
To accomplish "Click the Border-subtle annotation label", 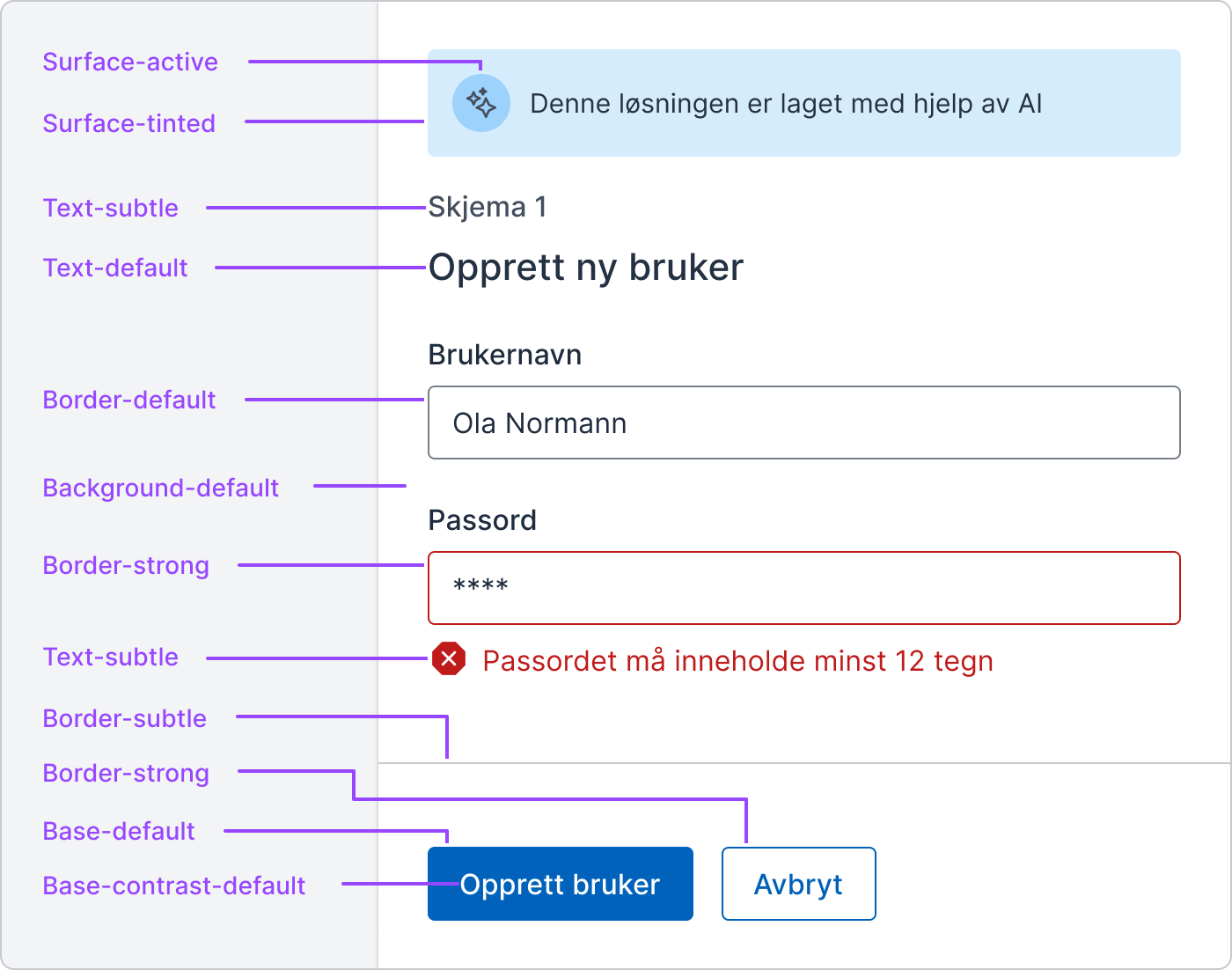I will (x=125, y=718).
